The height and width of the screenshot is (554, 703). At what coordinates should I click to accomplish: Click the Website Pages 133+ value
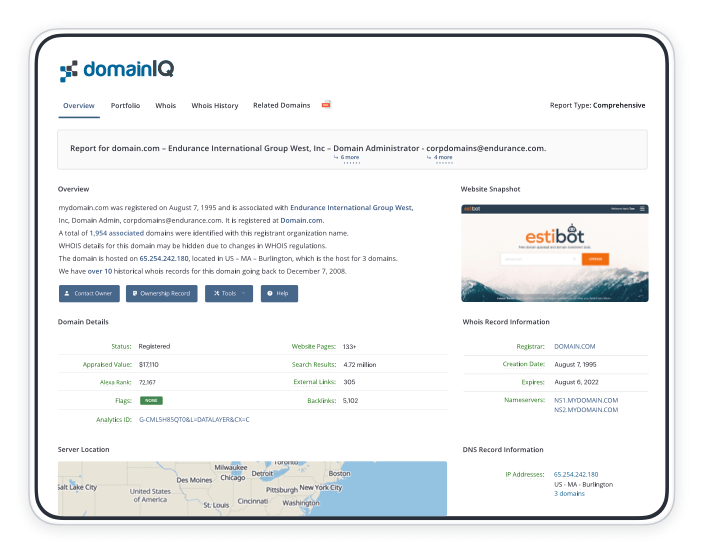point(349,346)
